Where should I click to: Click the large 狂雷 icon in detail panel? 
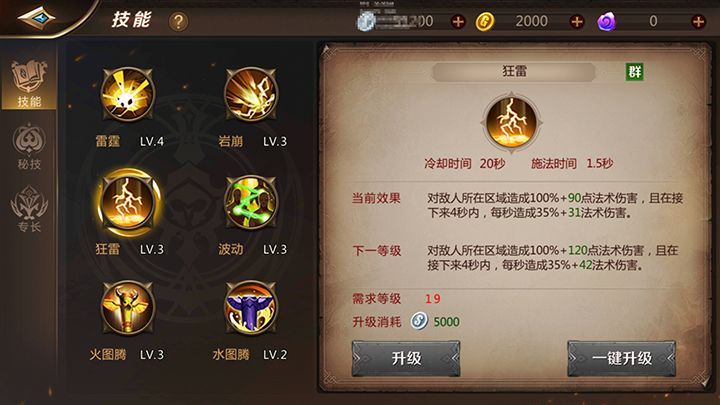pos(511,123)
